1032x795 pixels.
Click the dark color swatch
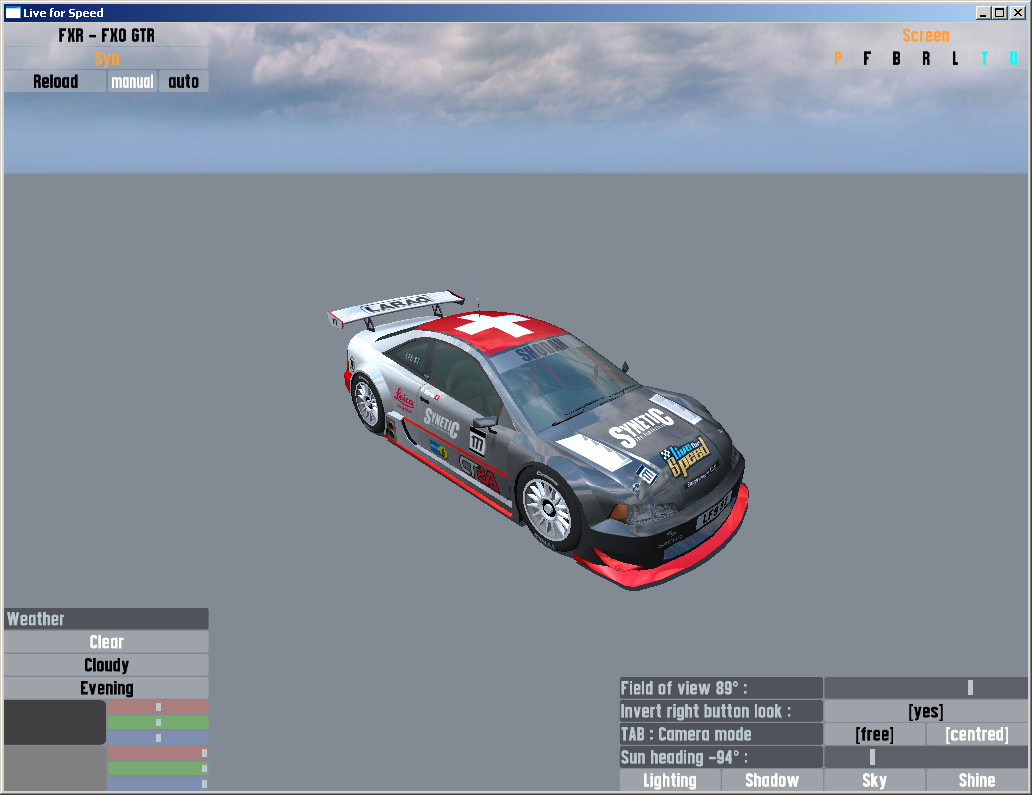pyautogui.click(x=55, y=722)
